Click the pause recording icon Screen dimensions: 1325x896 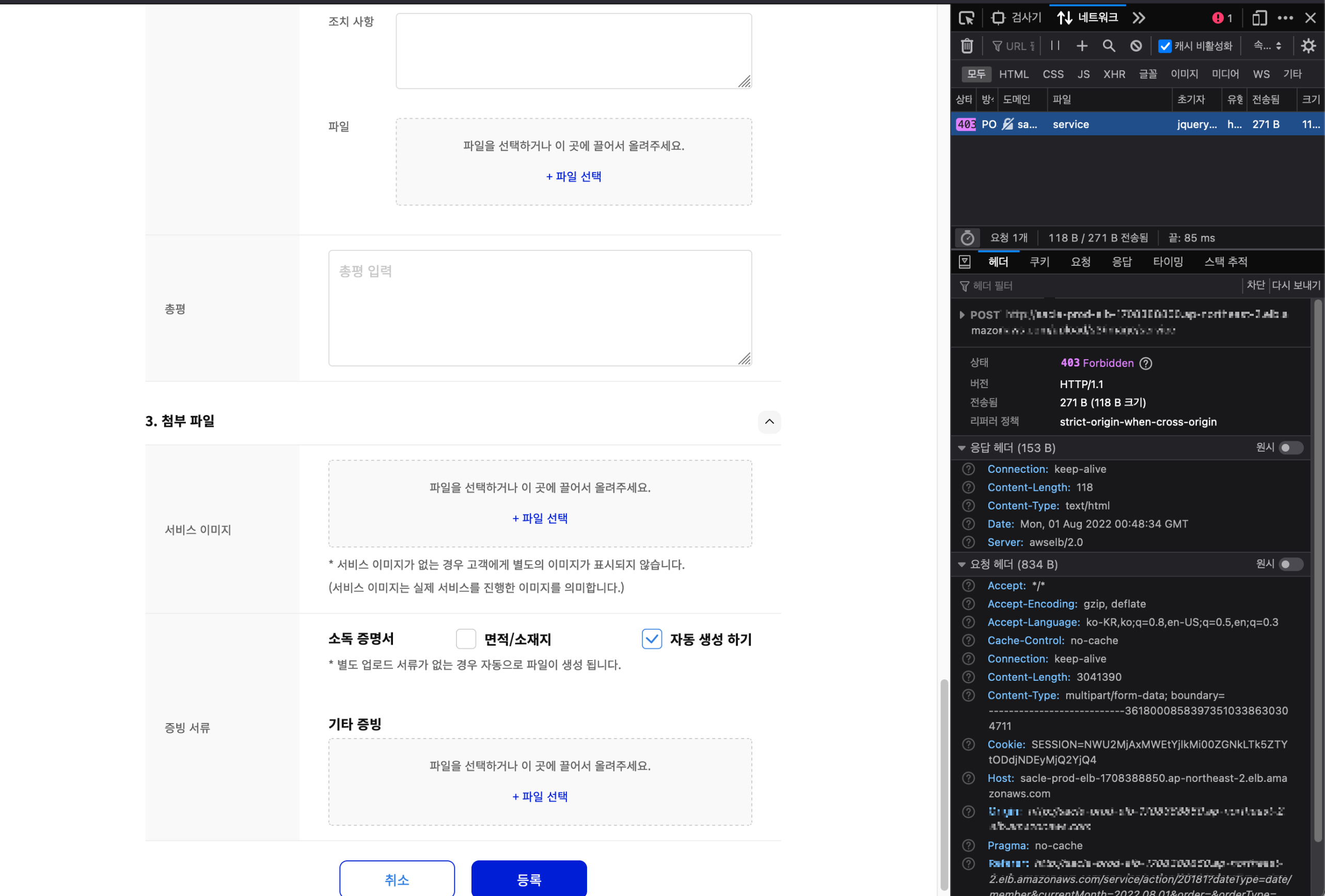point(1055,46)
